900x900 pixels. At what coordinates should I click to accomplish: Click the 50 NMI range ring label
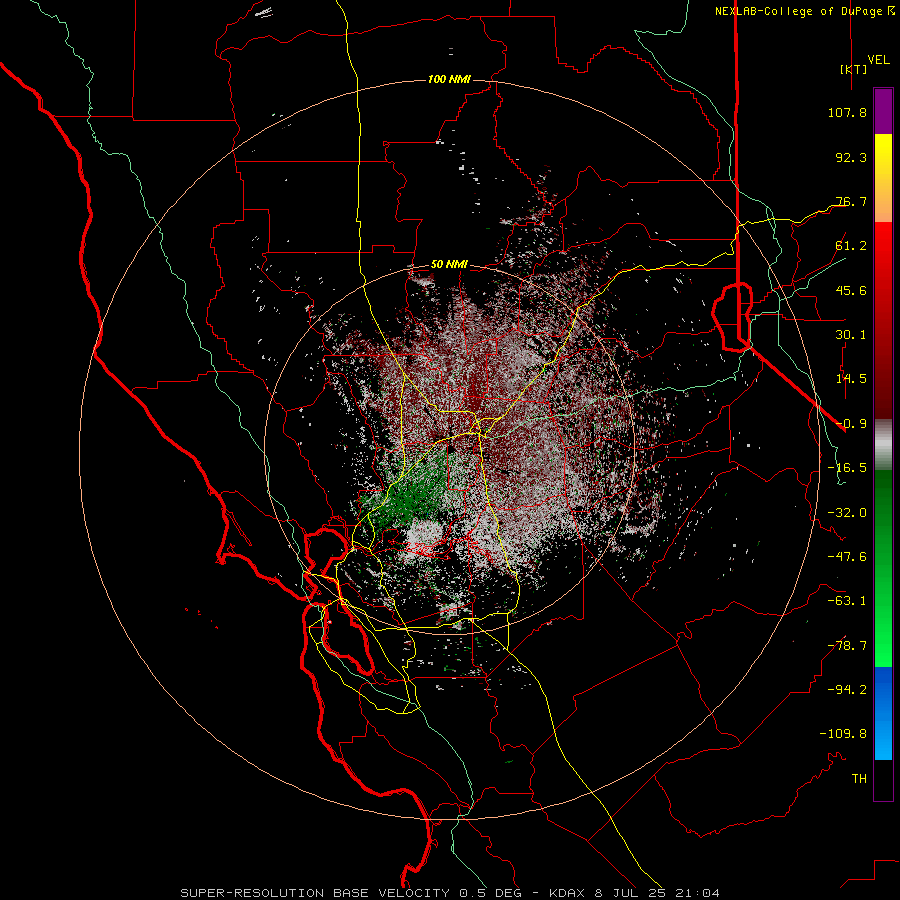click(449, 265)
